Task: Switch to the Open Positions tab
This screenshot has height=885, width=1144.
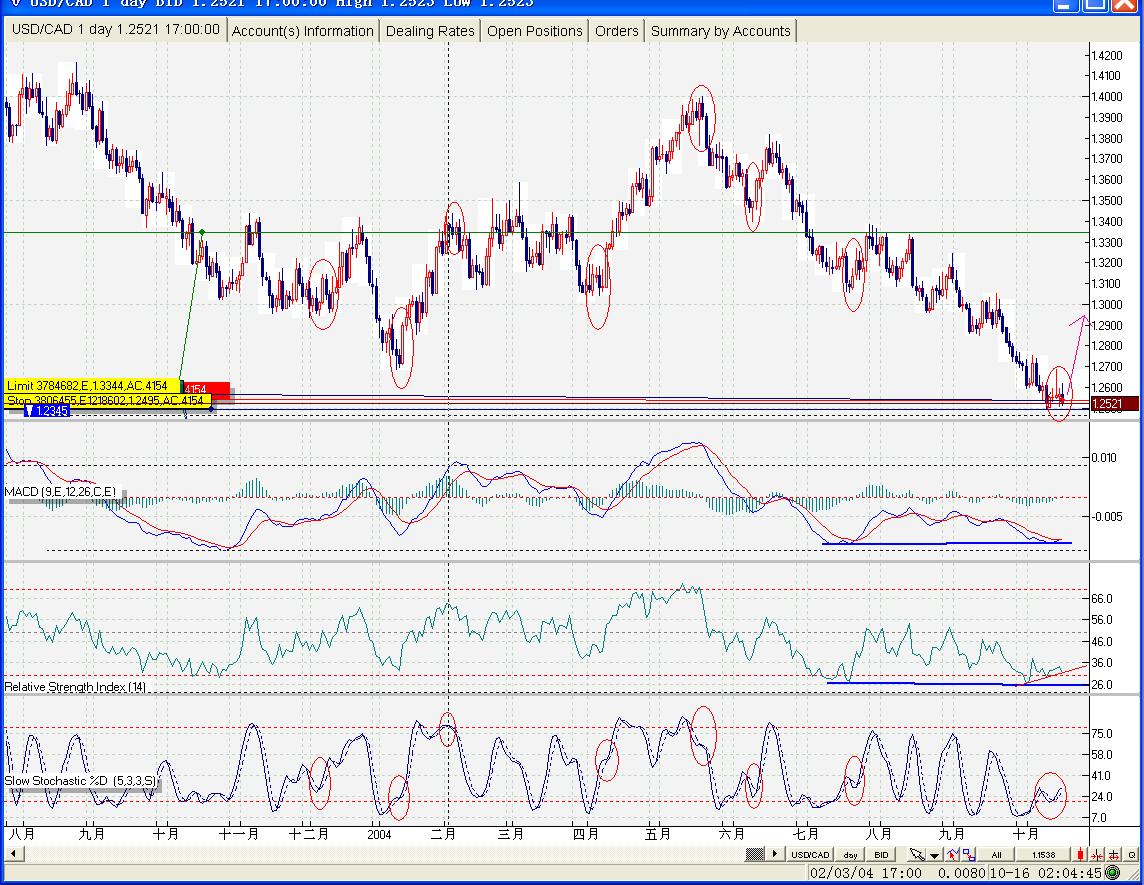Action: pos(534,31)
